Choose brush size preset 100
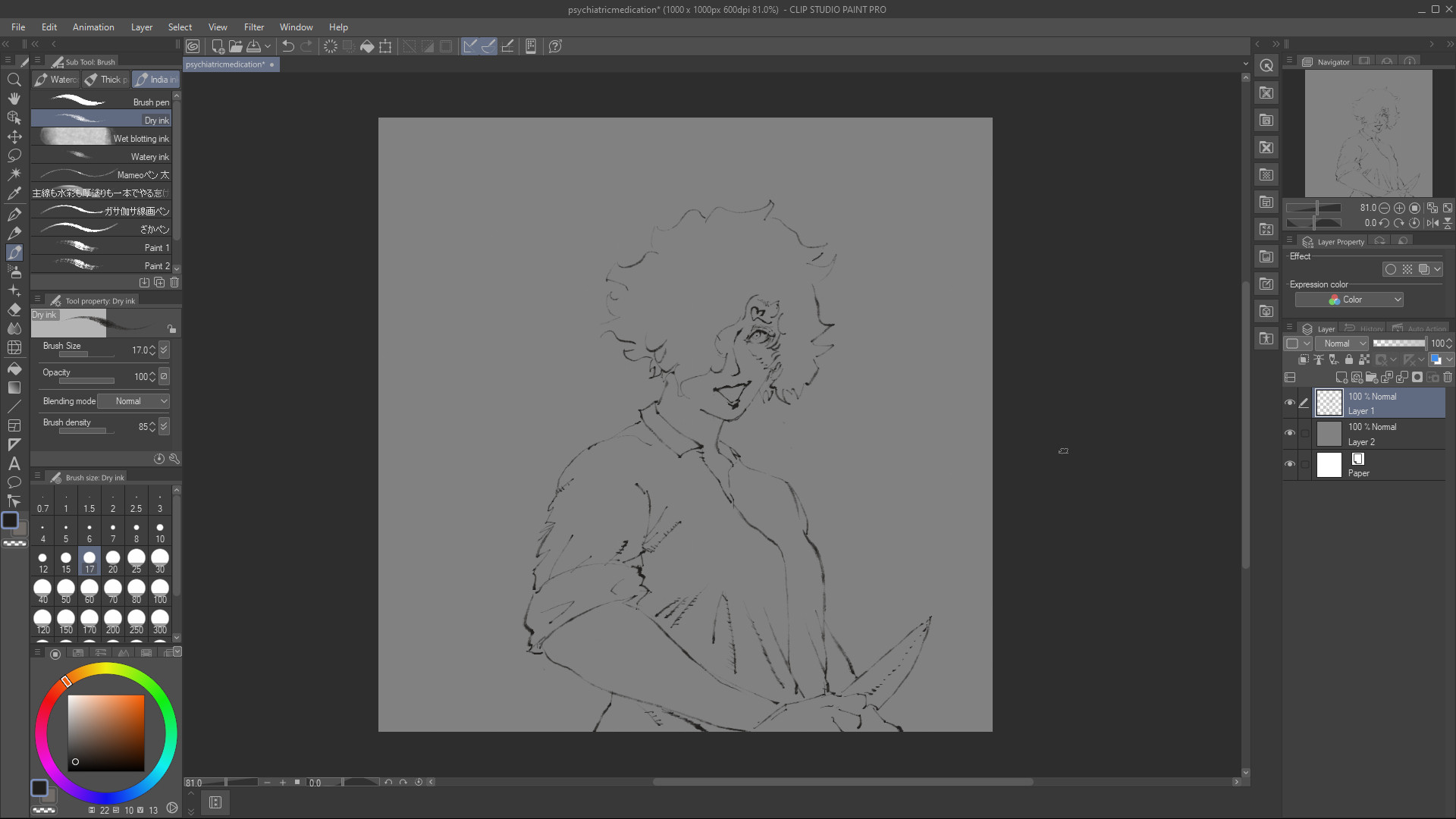 (160, 591)
